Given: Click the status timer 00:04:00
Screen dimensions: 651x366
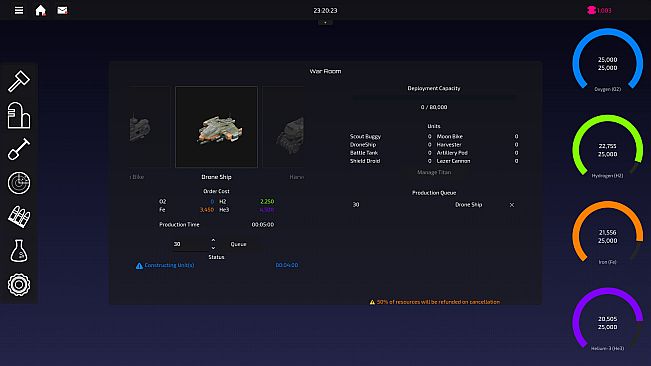Looking at the screenshot, I should coord(287,265).
